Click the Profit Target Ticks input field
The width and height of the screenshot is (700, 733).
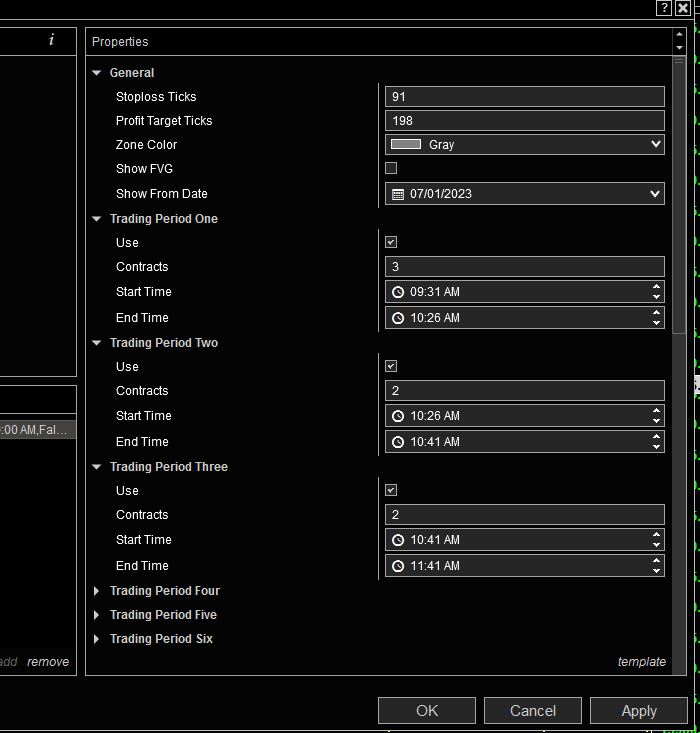(525, 121)
